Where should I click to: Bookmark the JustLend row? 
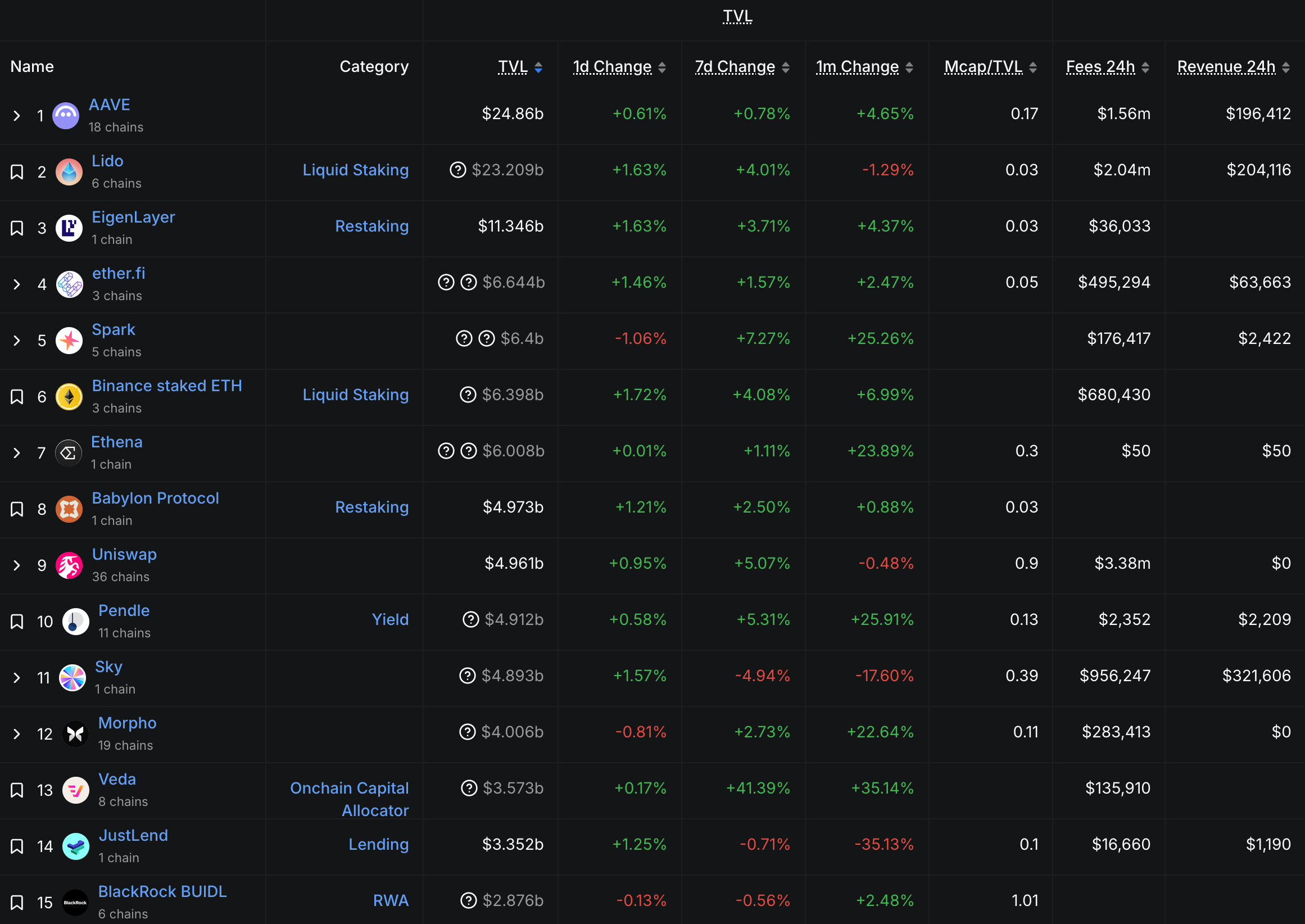[x=17, y=846]
